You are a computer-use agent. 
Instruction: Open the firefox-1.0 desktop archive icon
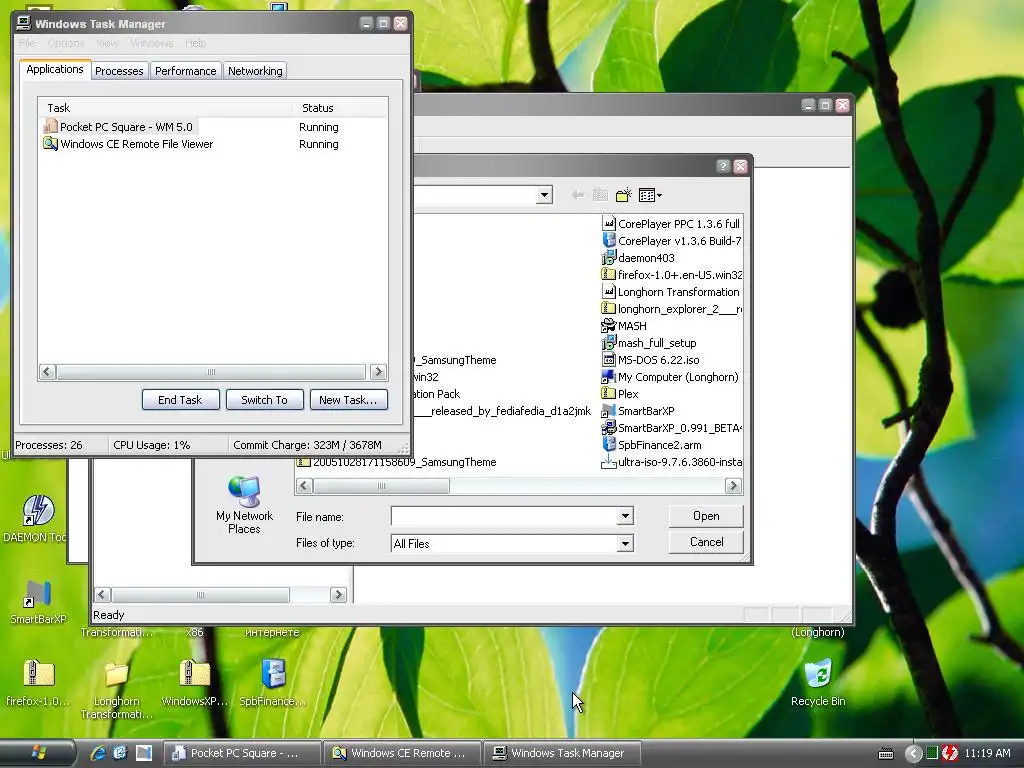(38, 682)
